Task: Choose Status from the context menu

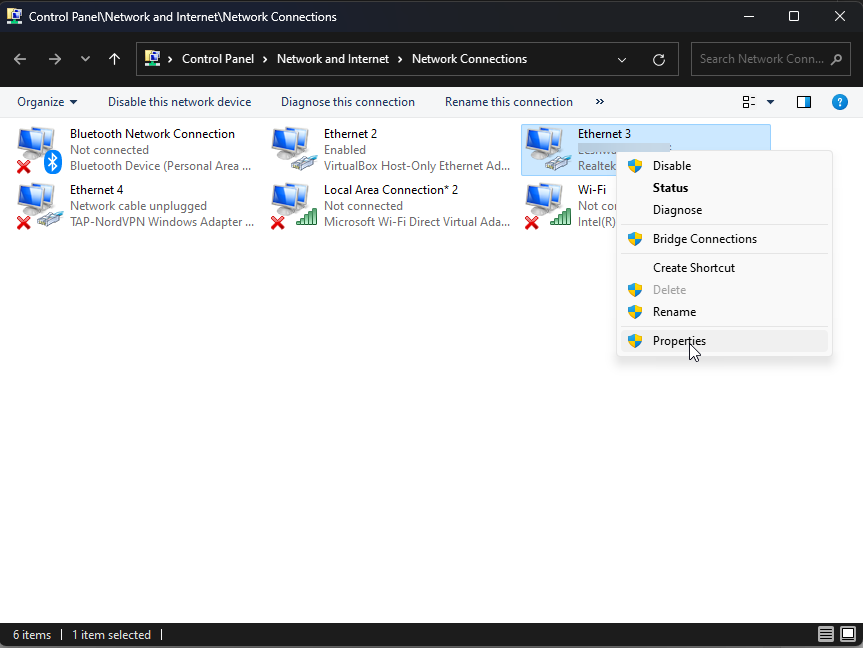Action: (724, 188)
